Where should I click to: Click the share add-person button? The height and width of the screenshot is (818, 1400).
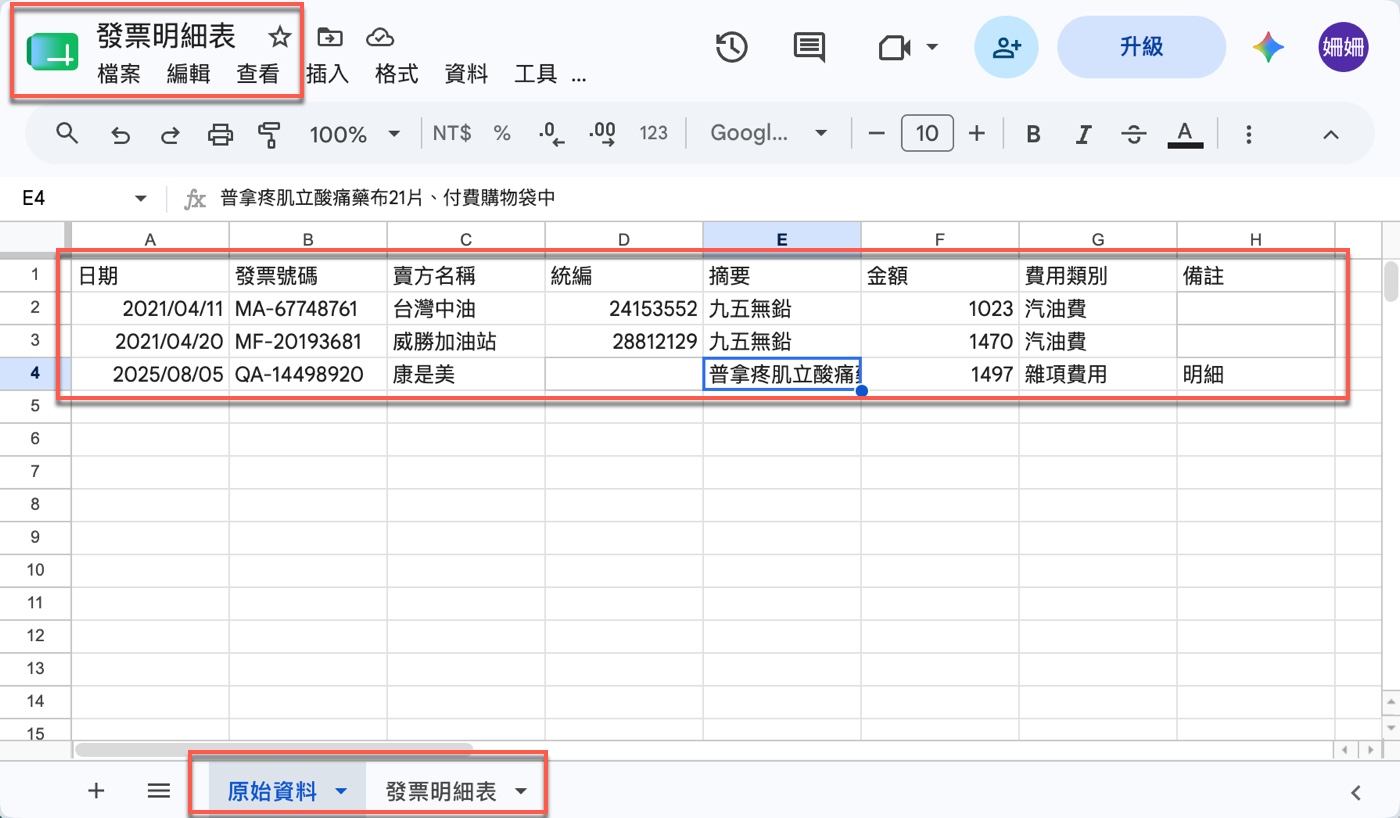pos(1007,47)
